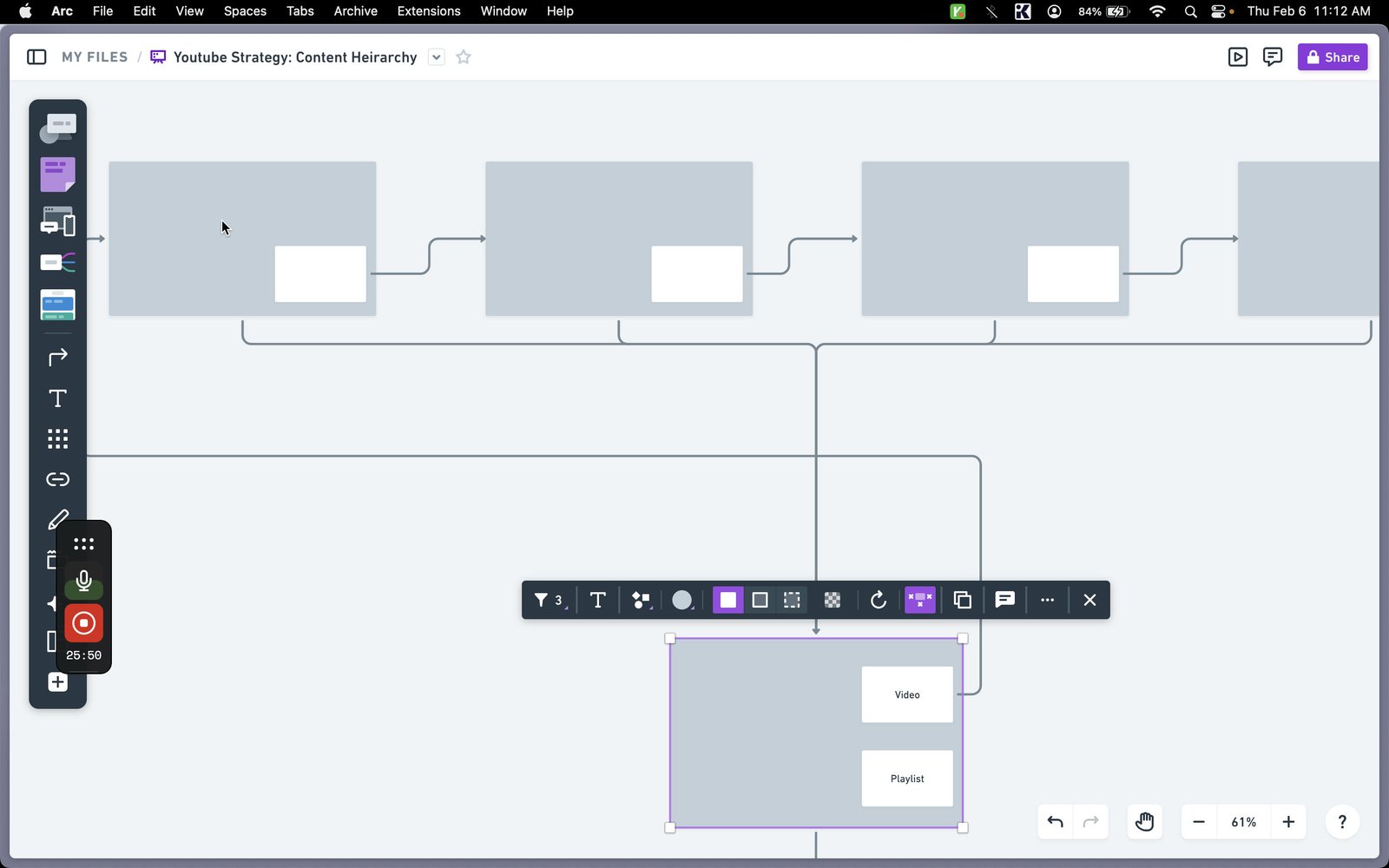Viewport: 1389px width, 868px height.
Task: Select the flowchart shapes tool in sidebar
Action: click(x=57, y=128)
